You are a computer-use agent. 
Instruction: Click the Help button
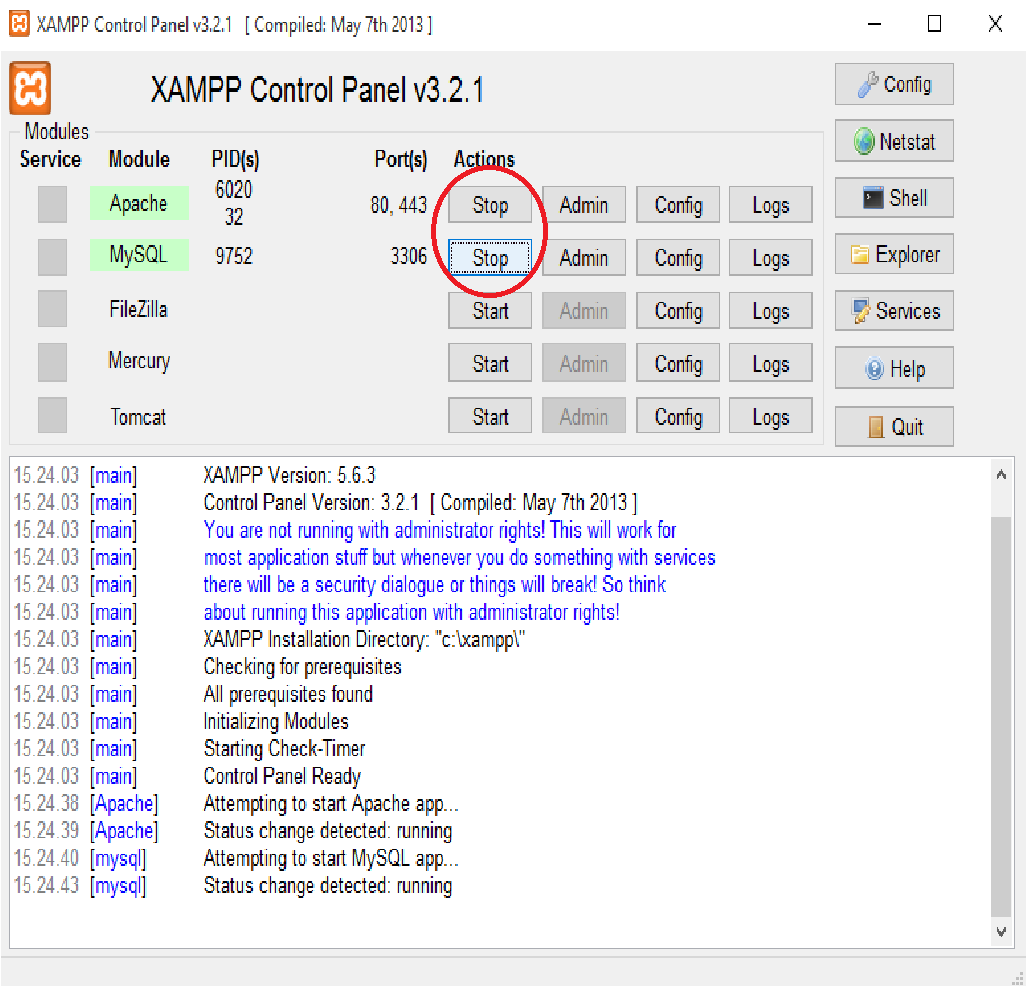coord(893,367)
